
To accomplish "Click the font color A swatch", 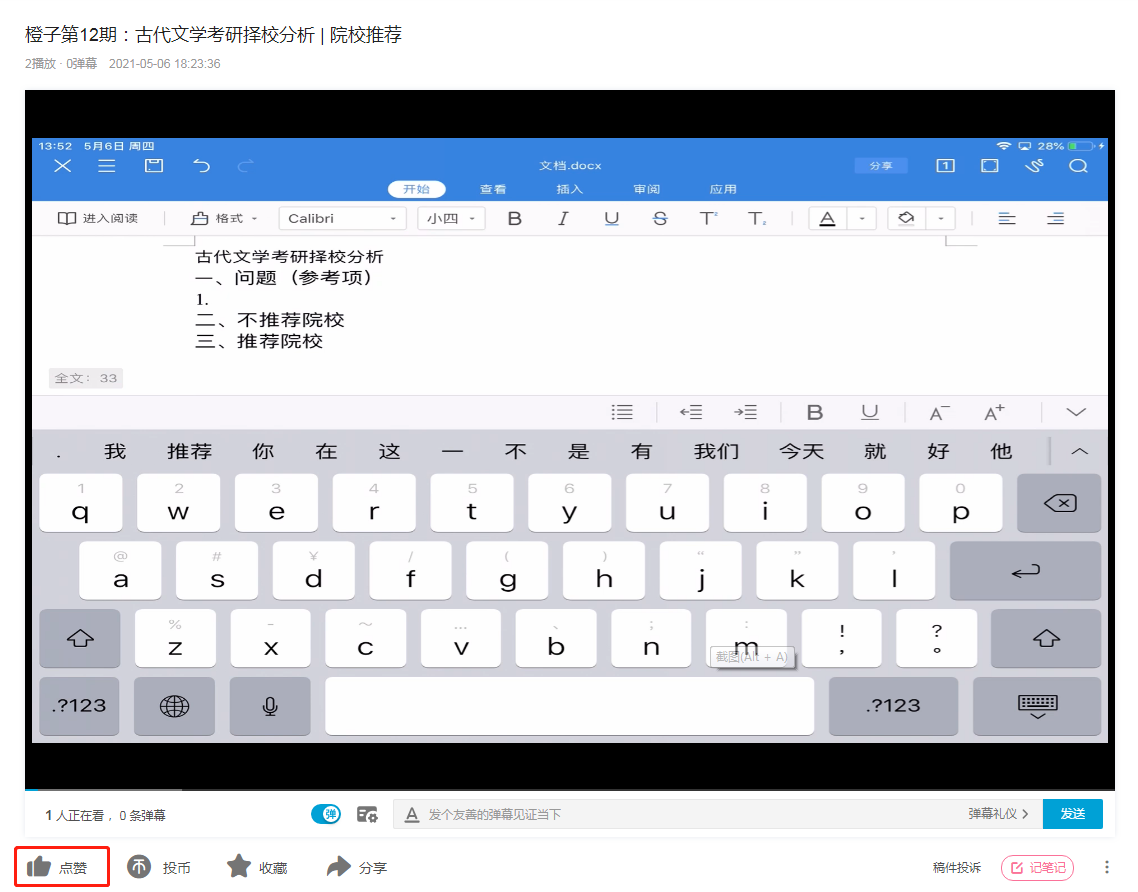I will 827,218.
